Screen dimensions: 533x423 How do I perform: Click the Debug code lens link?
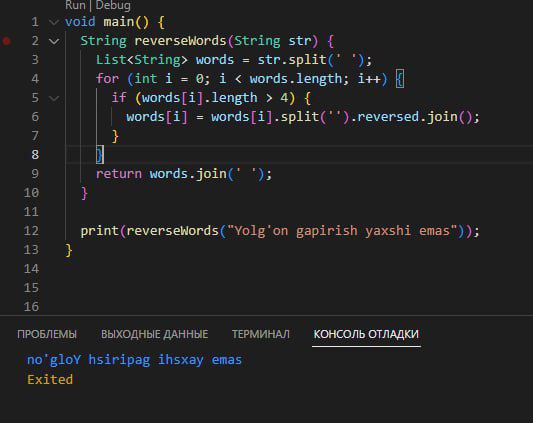113,5
